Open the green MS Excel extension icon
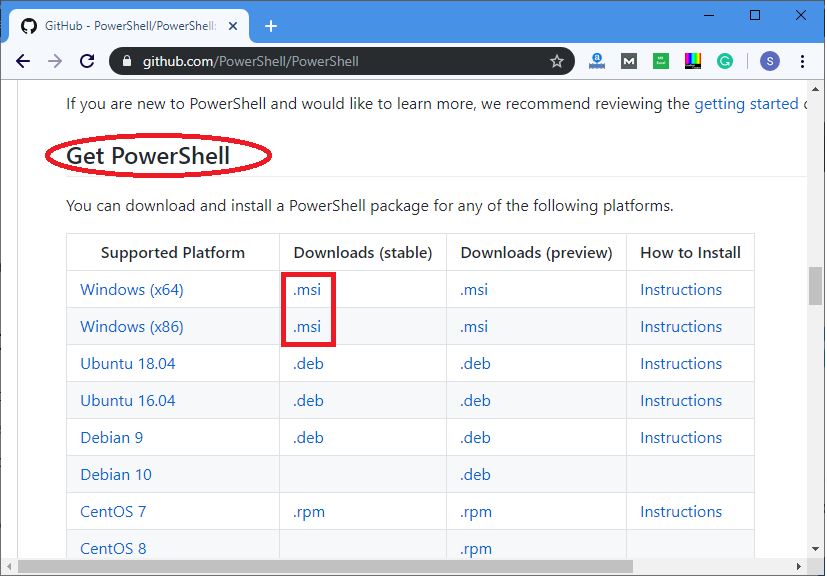This screenshot has height=576, width=827. point(661,62)
